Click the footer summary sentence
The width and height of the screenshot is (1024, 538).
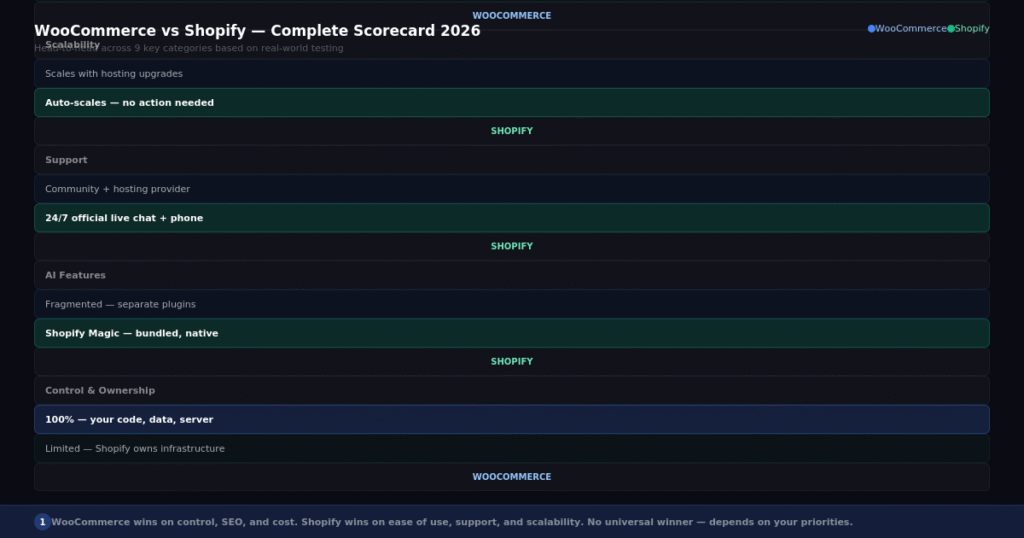coord(452,522)
